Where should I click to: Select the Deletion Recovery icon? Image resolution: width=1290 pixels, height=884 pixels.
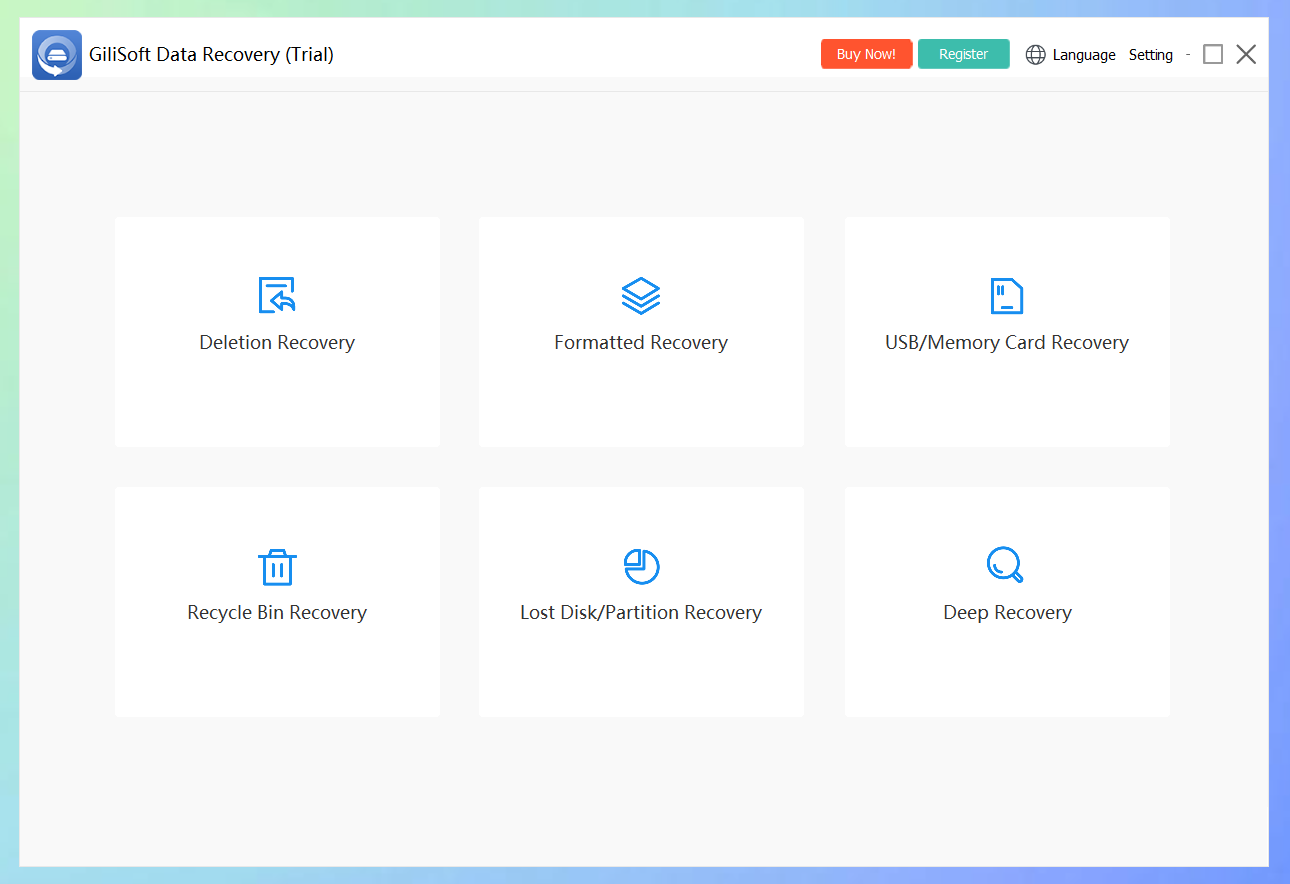point(277,295)
